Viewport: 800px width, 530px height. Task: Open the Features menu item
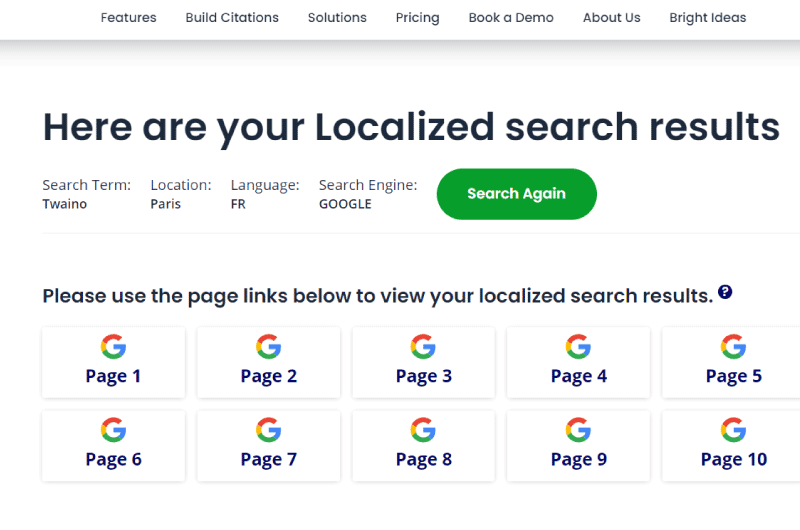click(x=129, y=17)
